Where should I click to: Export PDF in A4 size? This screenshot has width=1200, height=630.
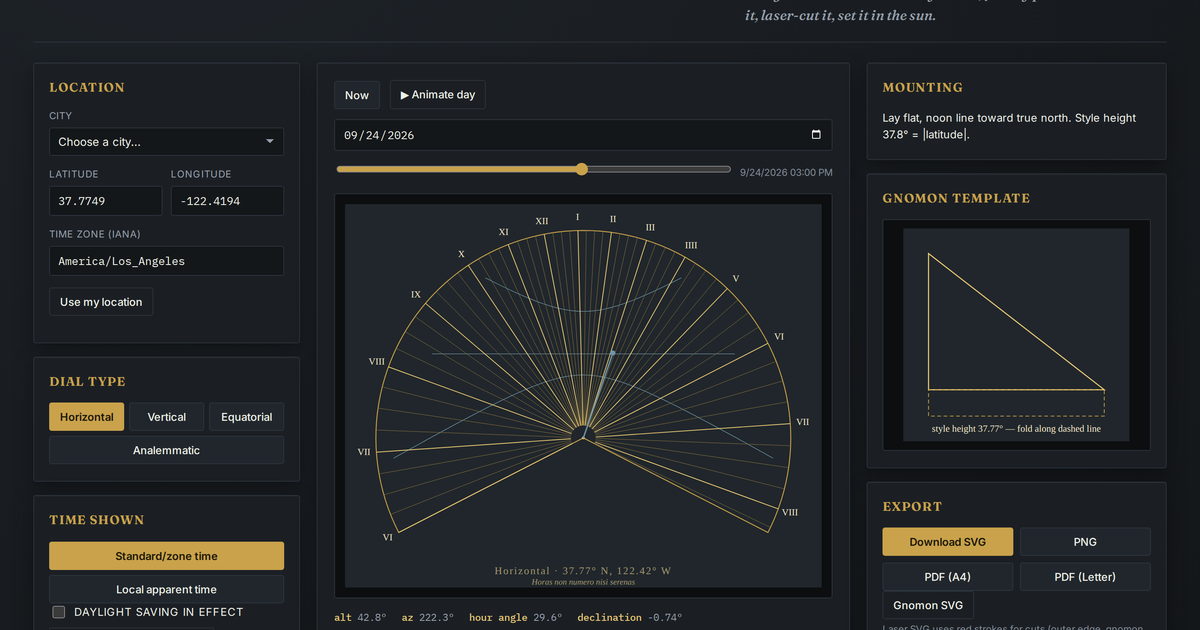click(x=948, y=577)
